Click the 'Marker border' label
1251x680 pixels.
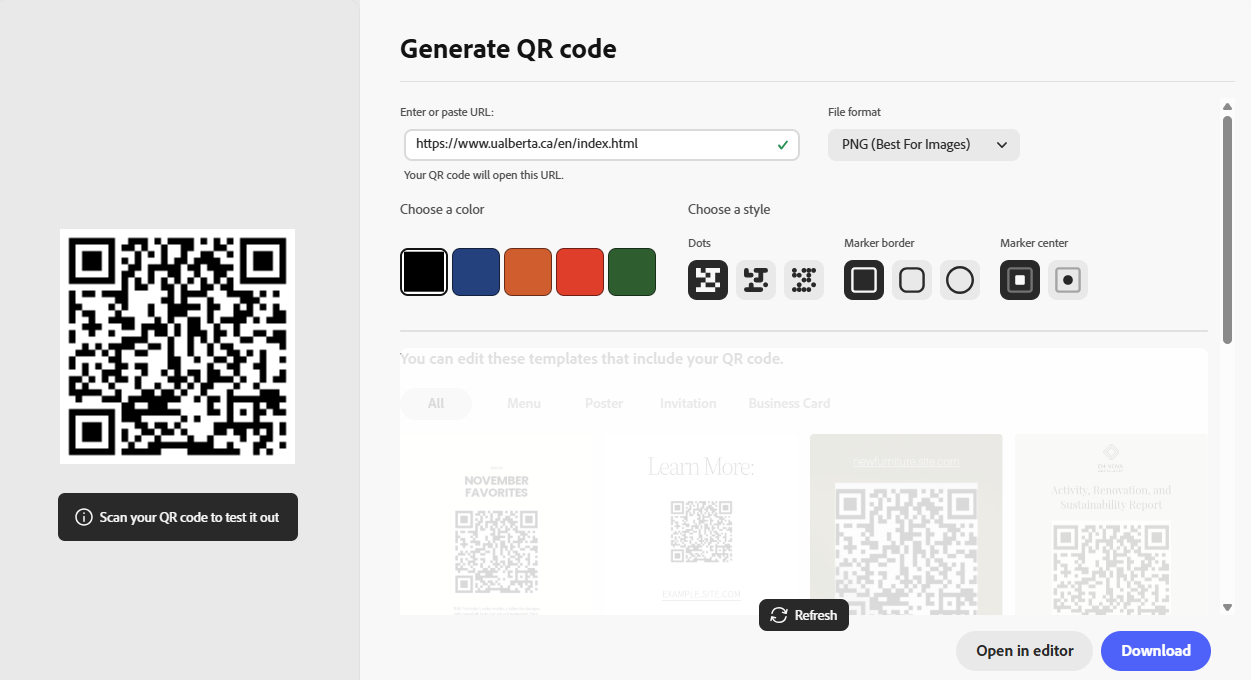(x=879, y=243)
